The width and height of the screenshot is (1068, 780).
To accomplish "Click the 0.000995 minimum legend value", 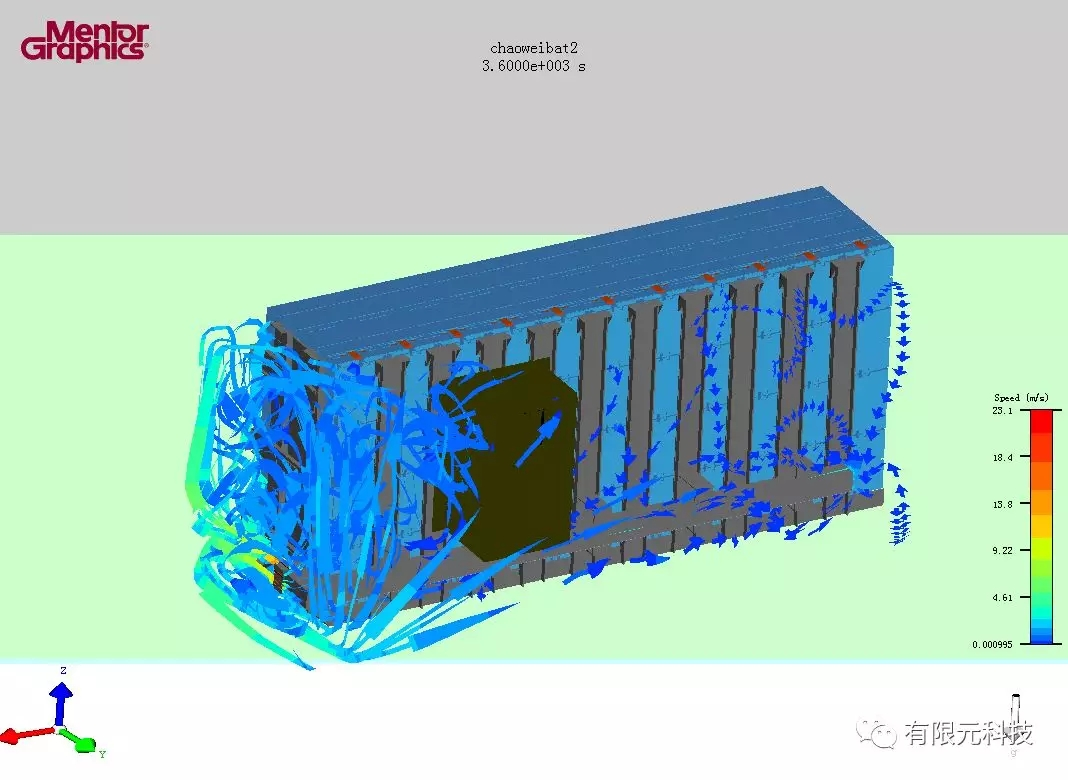I will [x=992, y=644].
